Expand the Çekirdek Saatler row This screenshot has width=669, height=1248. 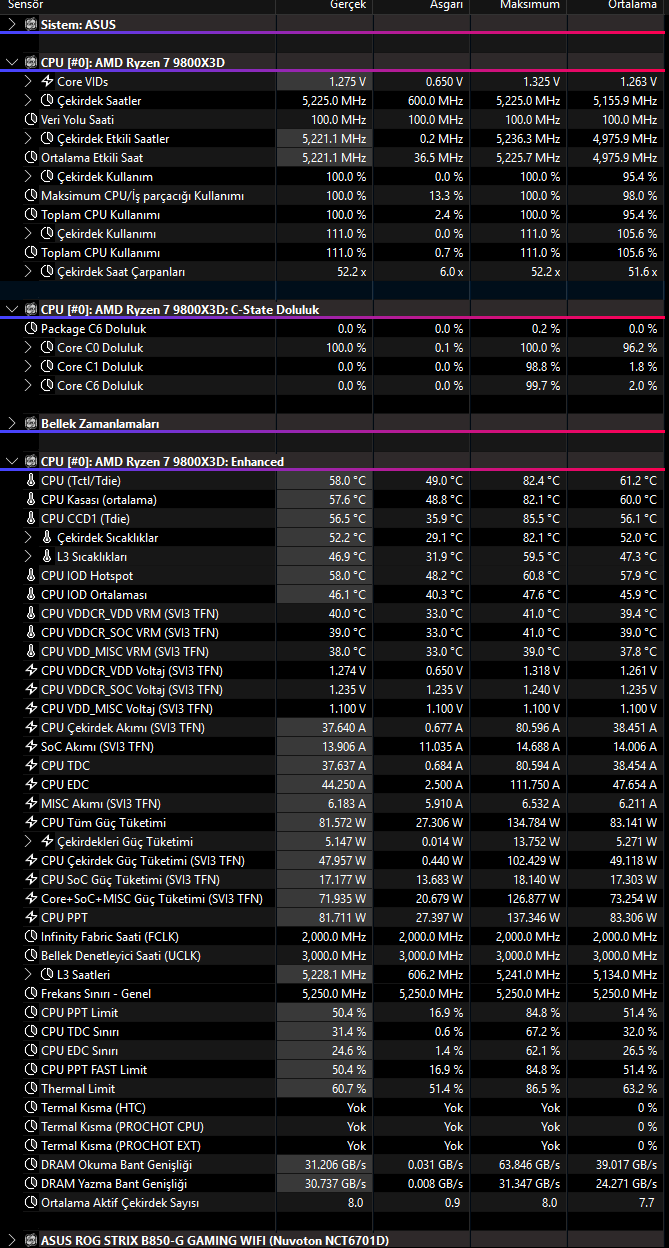[x=29, y=101]
